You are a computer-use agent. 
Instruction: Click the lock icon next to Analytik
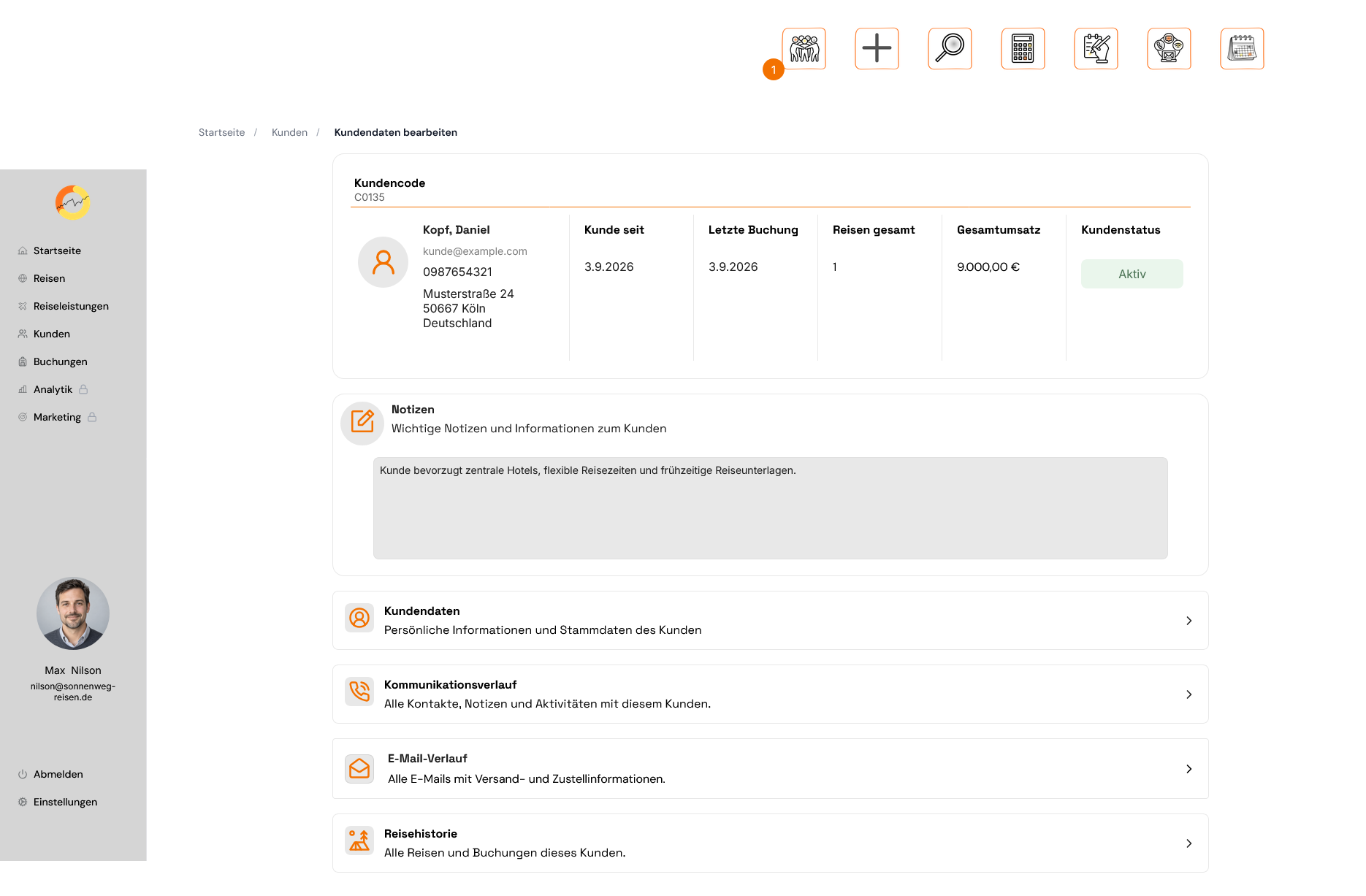[83, 389]
